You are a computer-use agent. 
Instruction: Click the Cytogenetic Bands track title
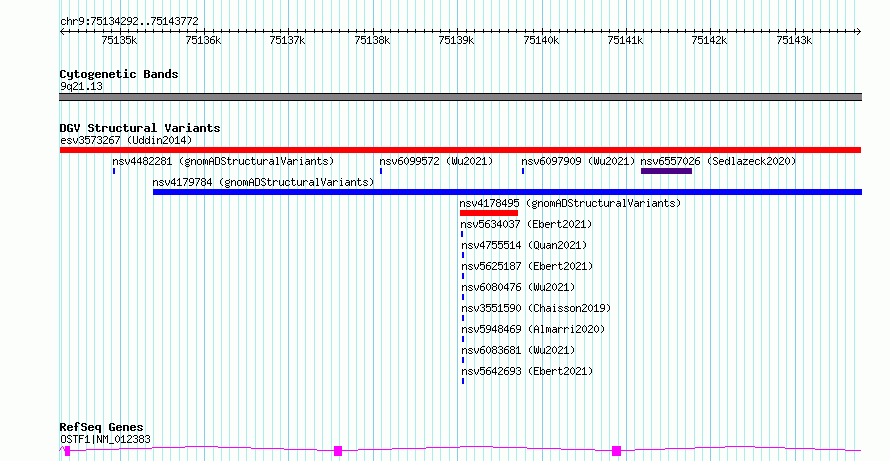point(119,74)
